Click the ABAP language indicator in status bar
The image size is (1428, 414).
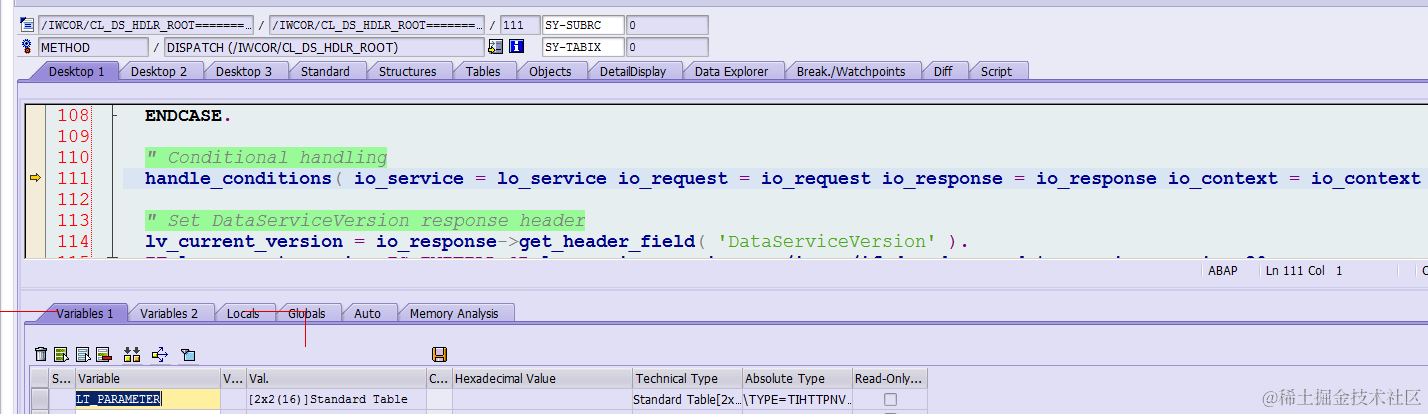(x=1224, y=271)
